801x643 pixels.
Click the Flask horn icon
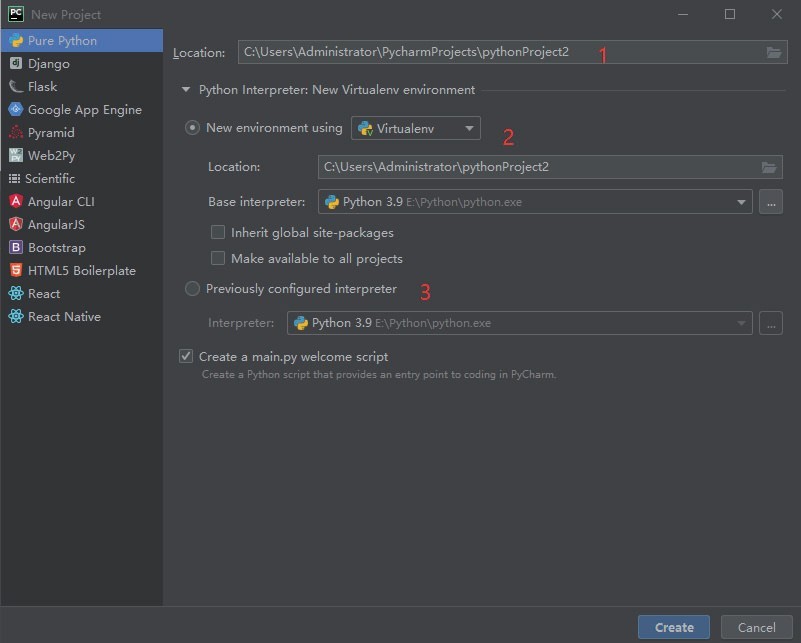pos(16,86)
